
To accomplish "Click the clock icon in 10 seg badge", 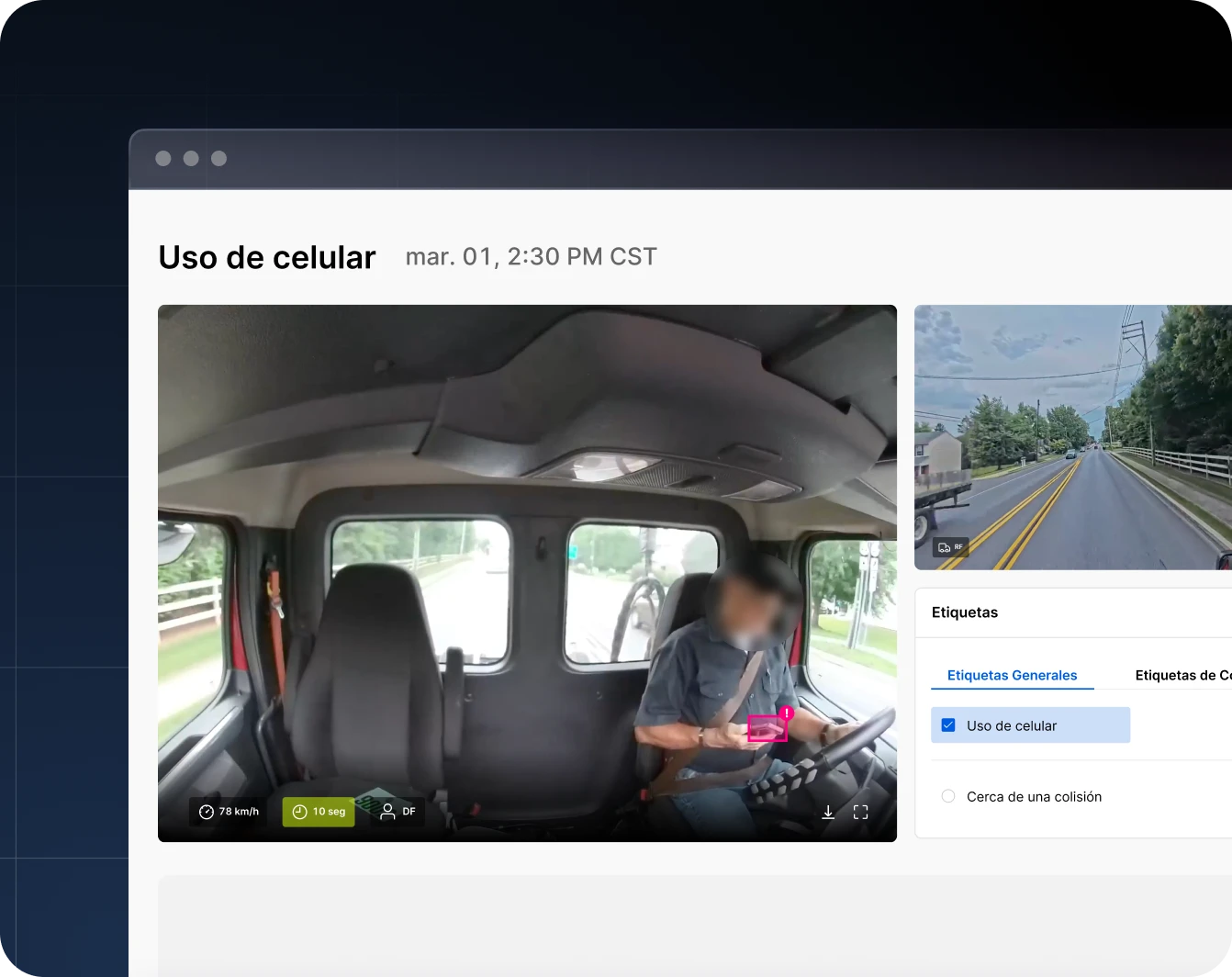I will [x=299, y=812].
